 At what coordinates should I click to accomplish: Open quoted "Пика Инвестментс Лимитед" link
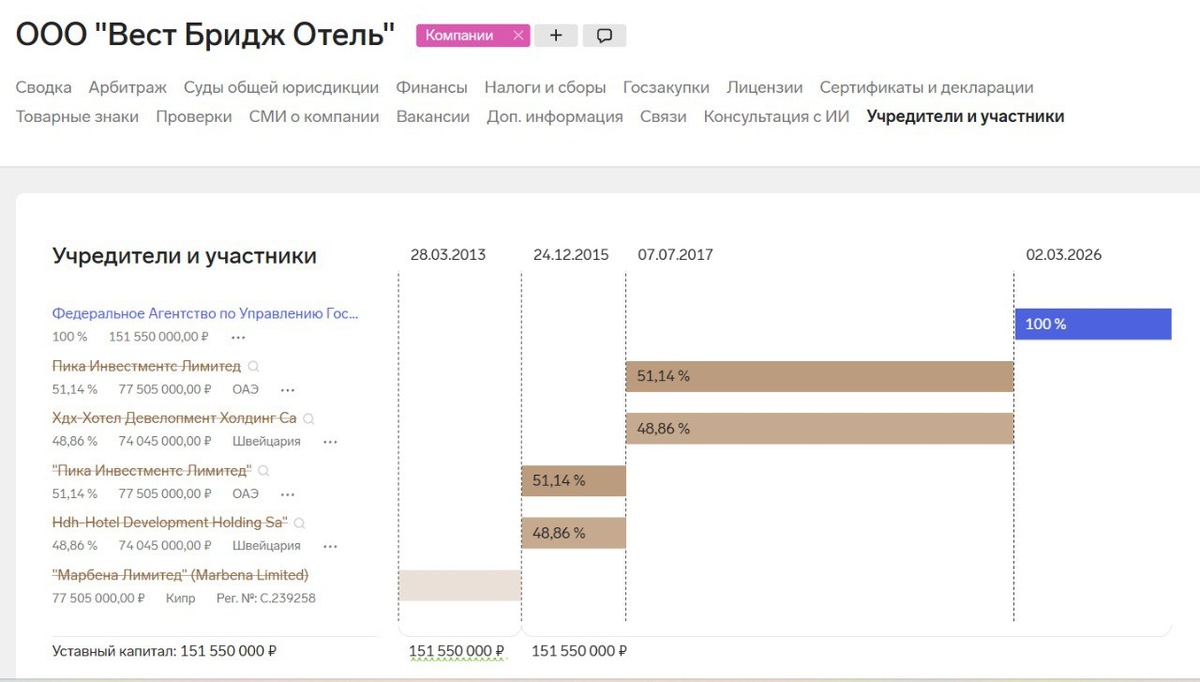tap(151, 470)
